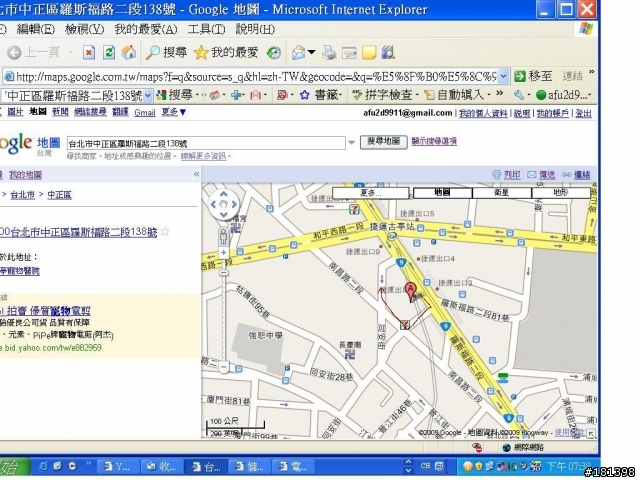Click the taskbar language indicator CH

point(425,465)
